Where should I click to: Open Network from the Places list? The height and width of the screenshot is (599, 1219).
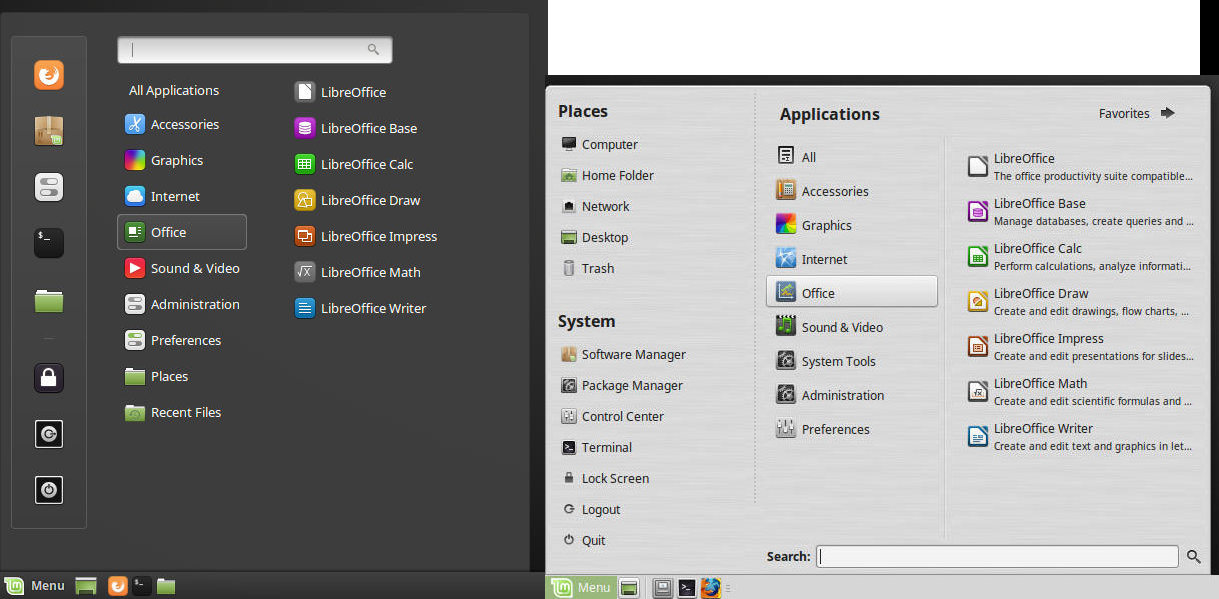coord(605,206)
